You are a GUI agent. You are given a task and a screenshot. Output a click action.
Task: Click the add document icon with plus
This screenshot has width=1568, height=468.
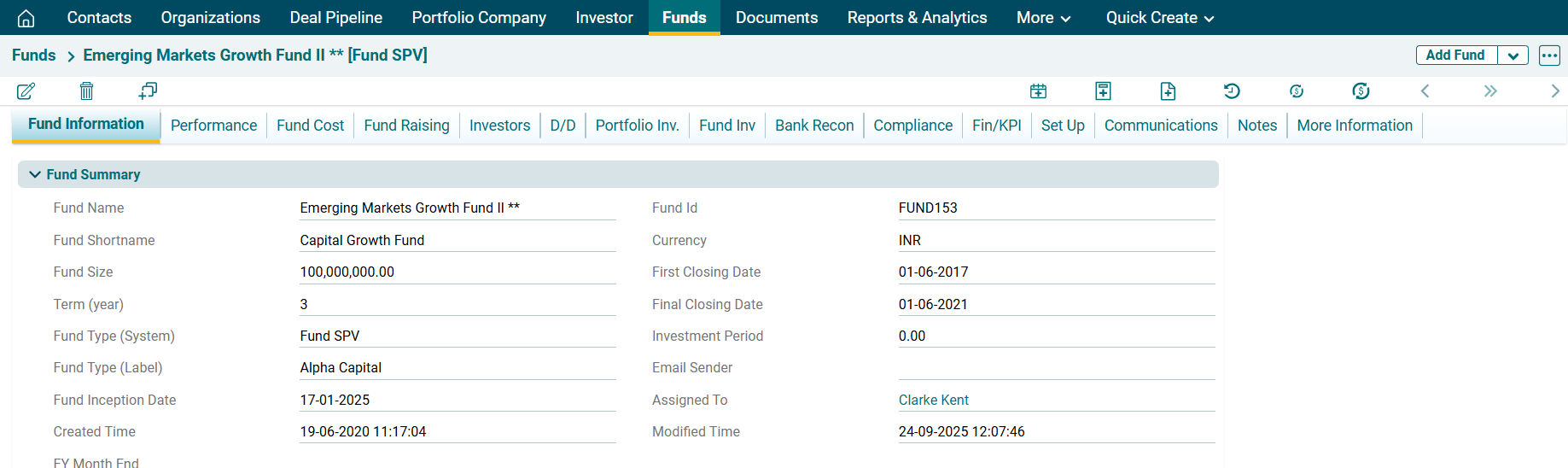1168,91
